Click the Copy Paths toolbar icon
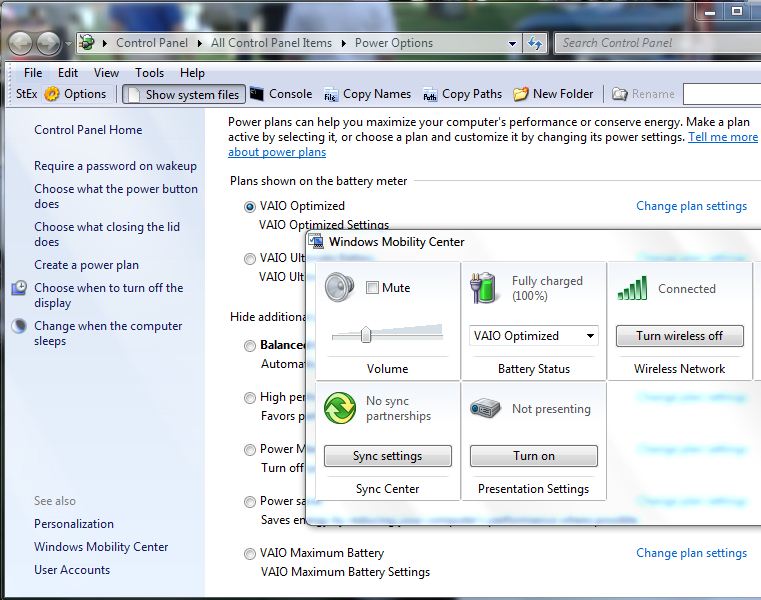 [430, 95]
